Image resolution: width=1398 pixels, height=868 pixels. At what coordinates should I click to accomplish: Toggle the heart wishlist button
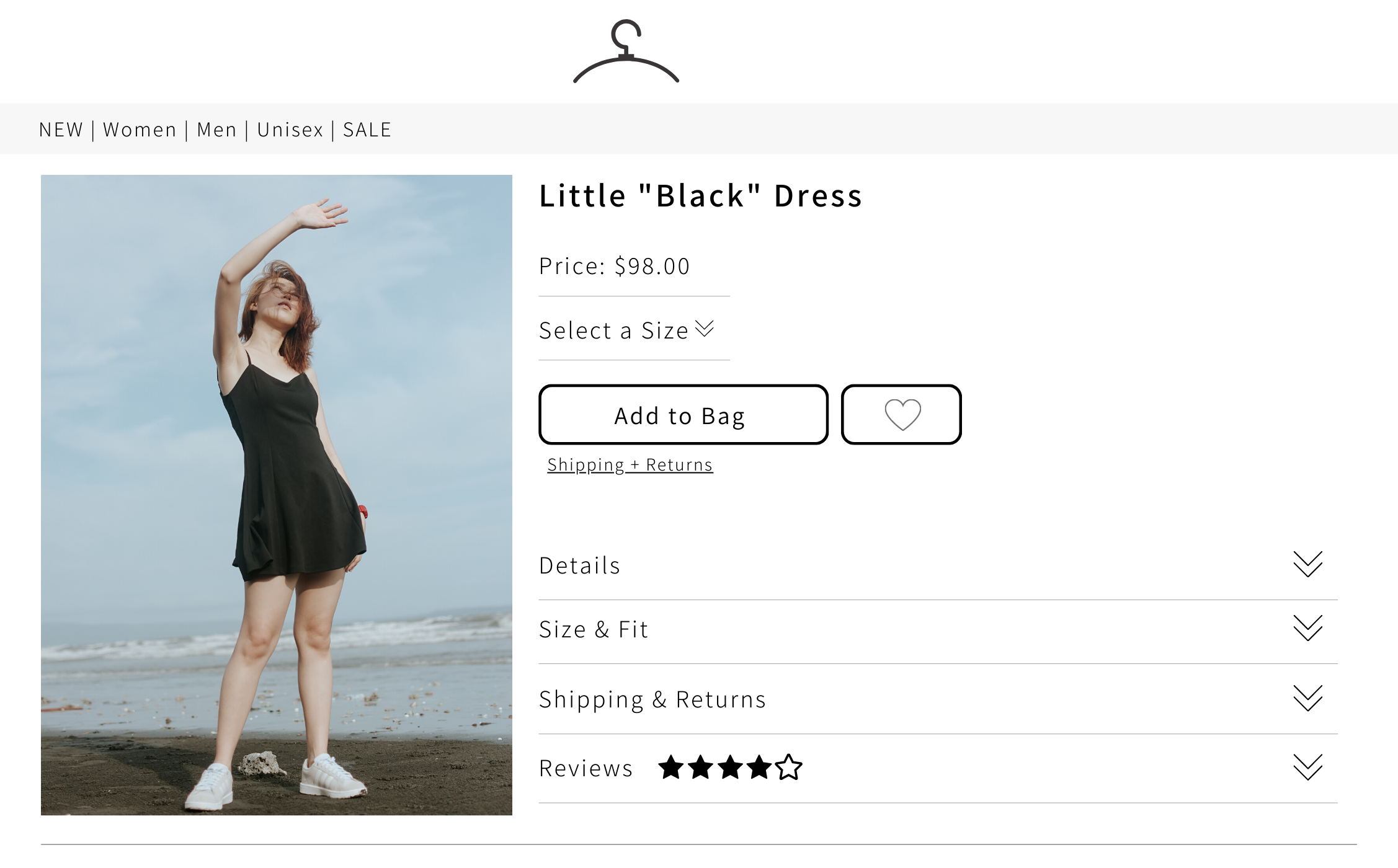(x=901, y=414)
